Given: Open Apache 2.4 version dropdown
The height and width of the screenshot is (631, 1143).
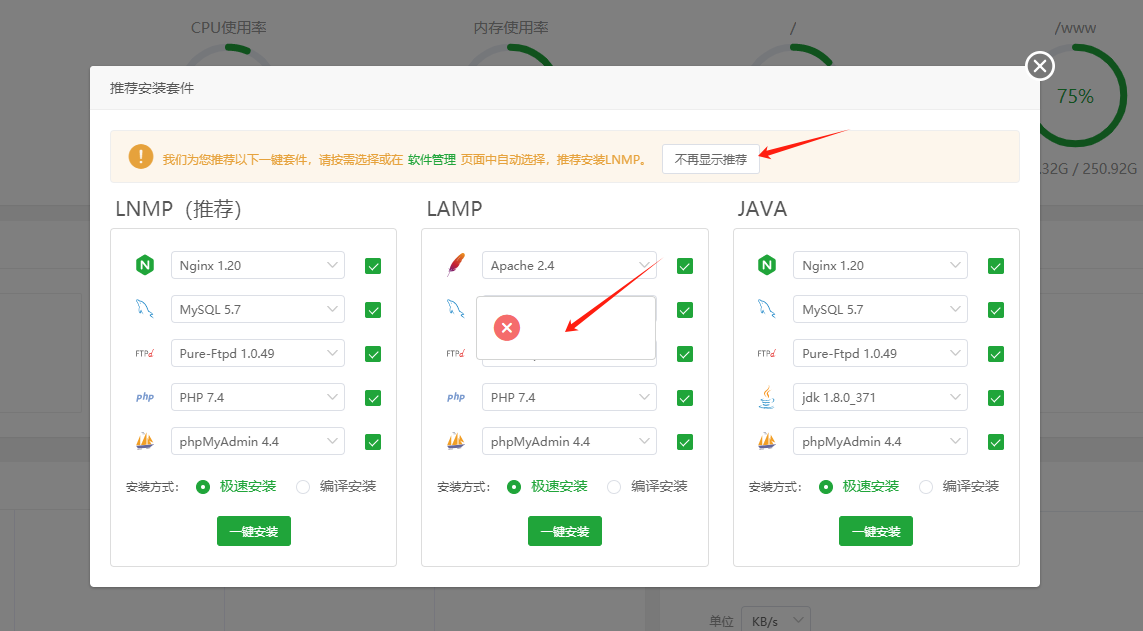Looking at the screenshot, I should click(569, 265).
